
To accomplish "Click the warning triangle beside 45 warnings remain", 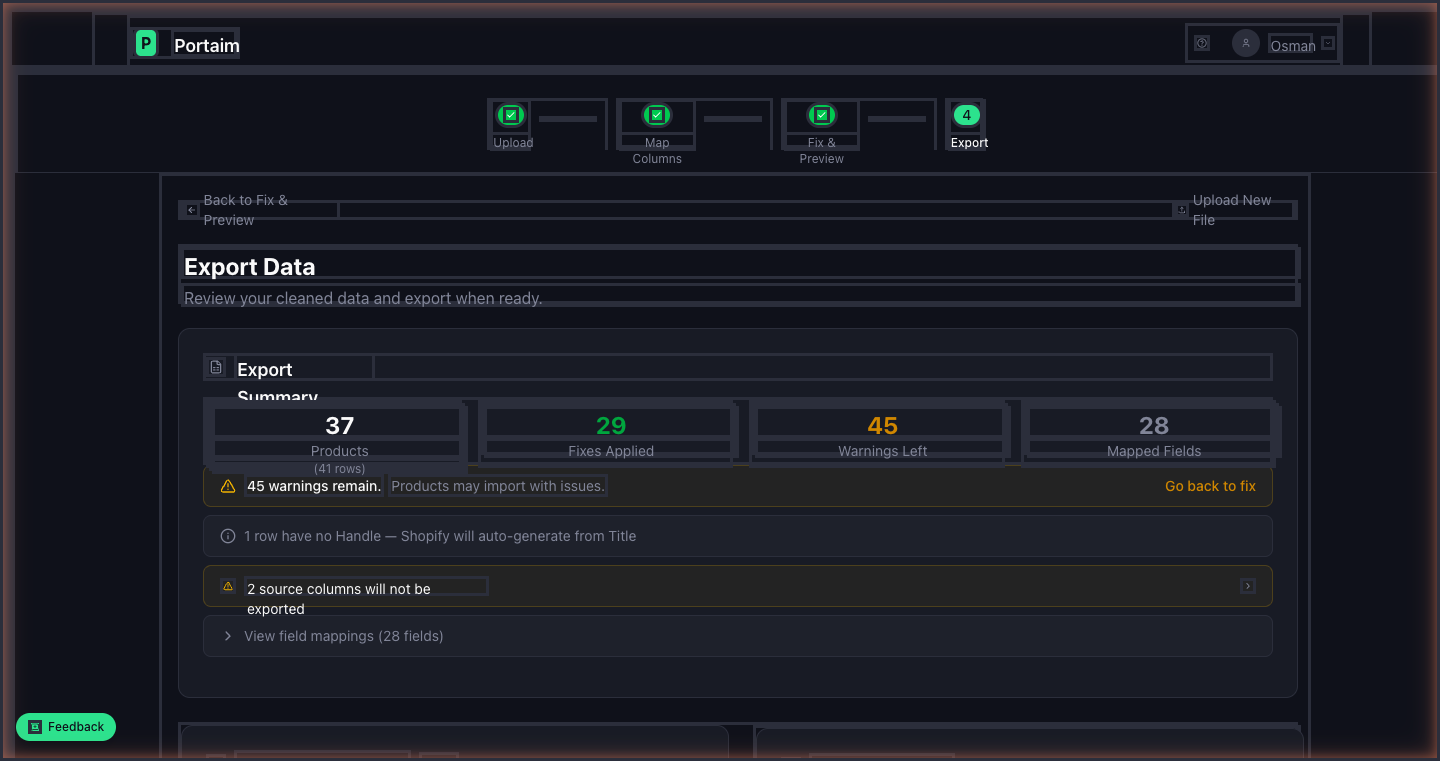I will pos(228,486).
